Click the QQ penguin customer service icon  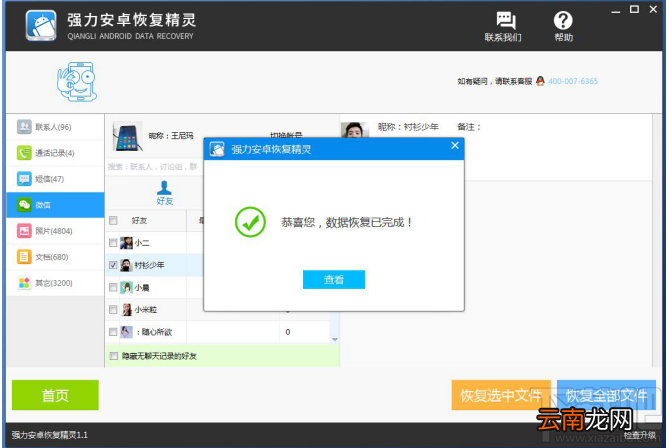(x=540, y=81)
